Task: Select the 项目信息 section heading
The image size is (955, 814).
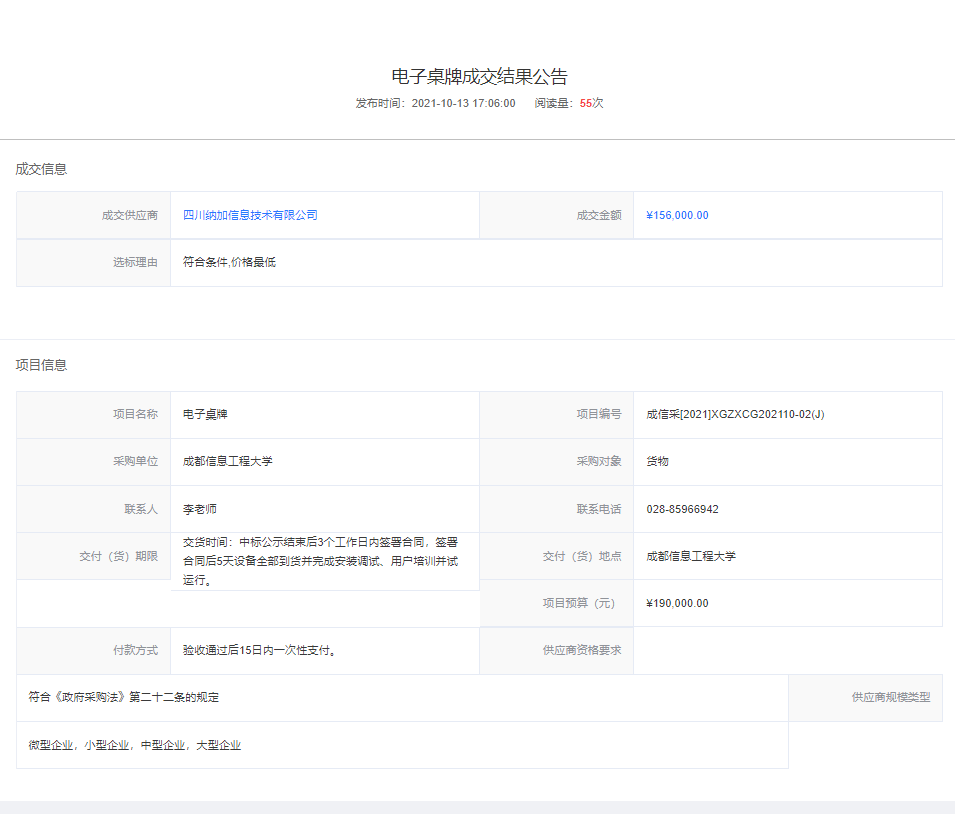Action: 41,365
